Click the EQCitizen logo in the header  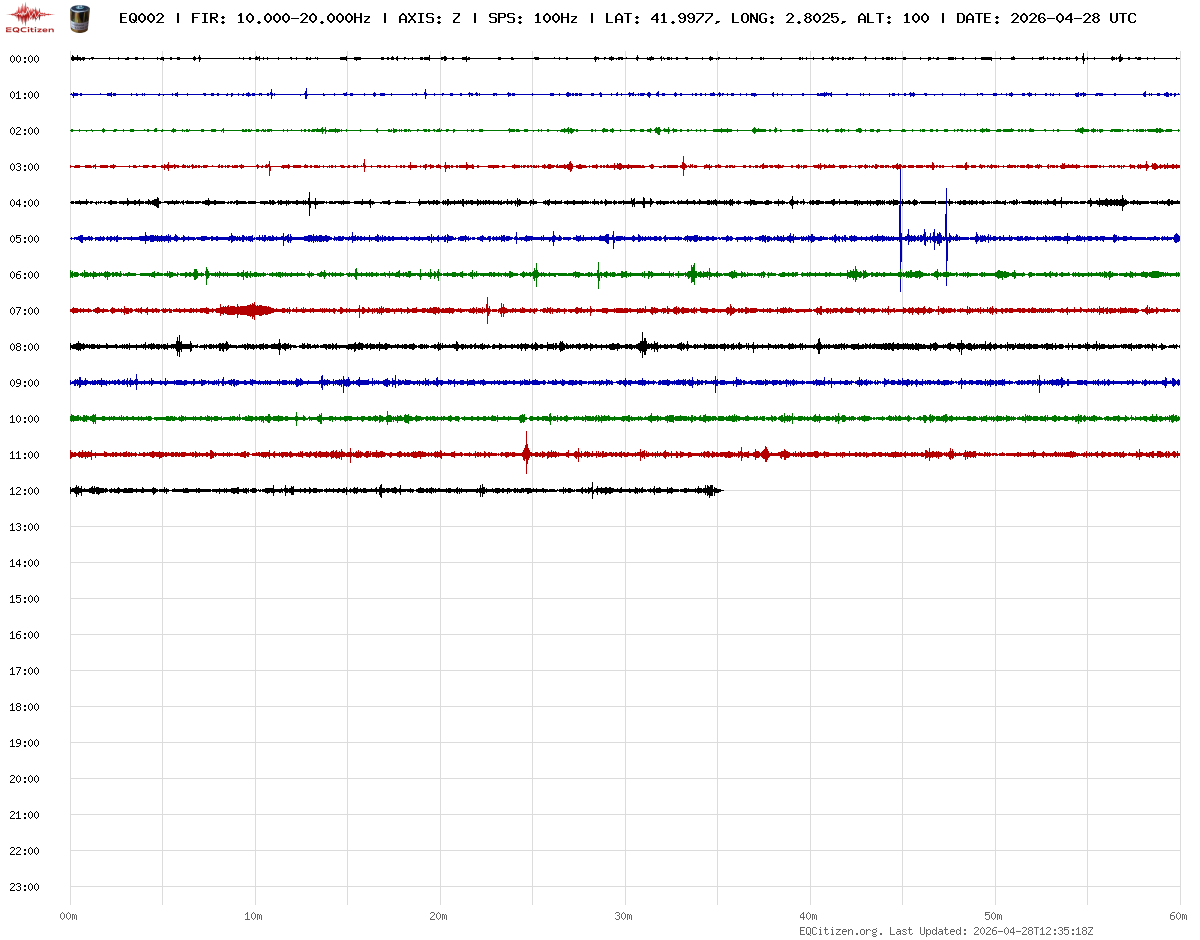(30, 17)
